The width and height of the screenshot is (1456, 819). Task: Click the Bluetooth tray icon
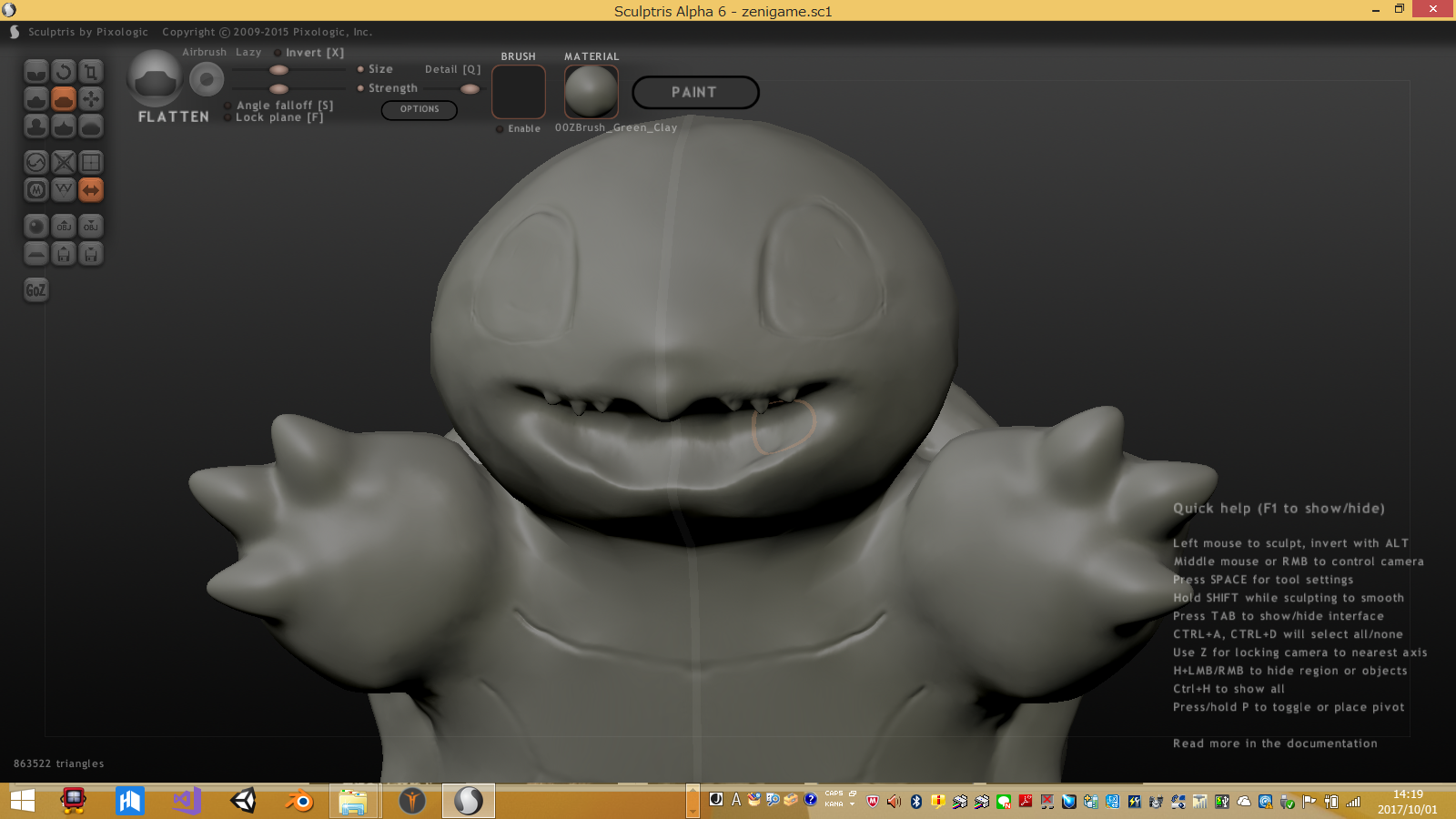pyautogui.click(x=916, y=802)
